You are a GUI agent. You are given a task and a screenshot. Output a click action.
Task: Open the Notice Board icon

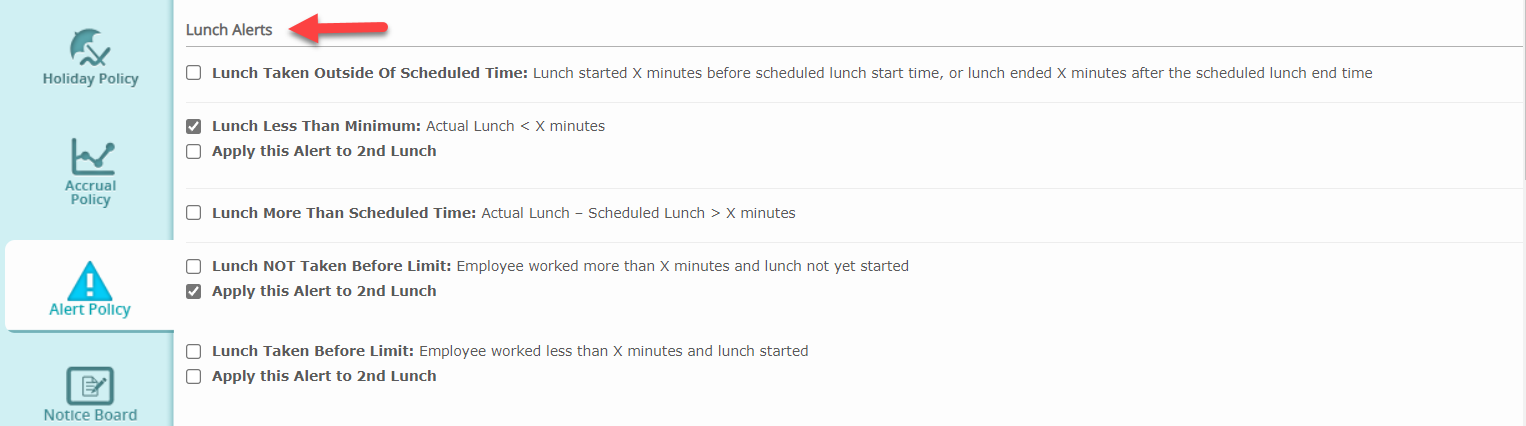(x=90, y=386)
